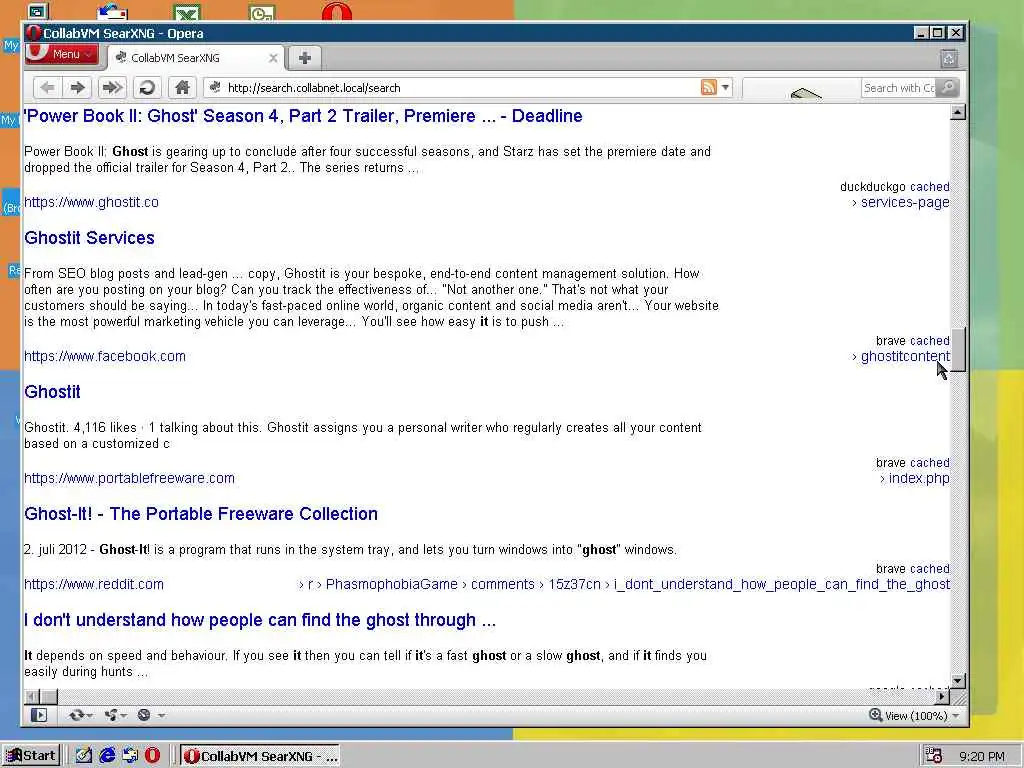Open 'I don't understand how people can find the ghost' result
The width and height of the screenshot is (1024, 768).
tap(260, 620)
